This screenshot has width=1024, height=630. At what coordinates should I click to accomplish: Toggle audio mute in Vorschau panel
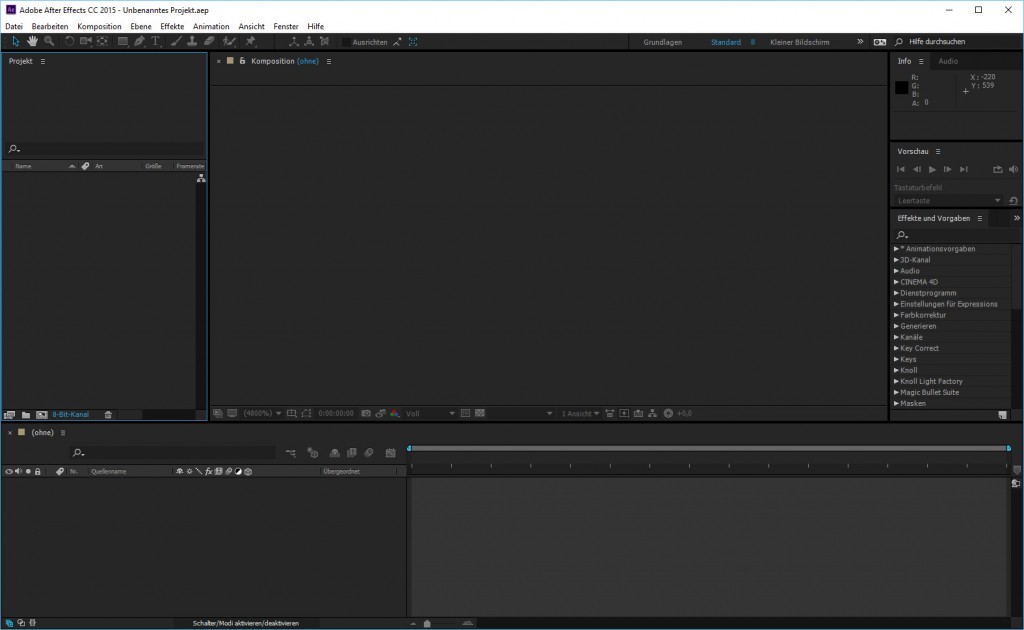pos(1013,170)
